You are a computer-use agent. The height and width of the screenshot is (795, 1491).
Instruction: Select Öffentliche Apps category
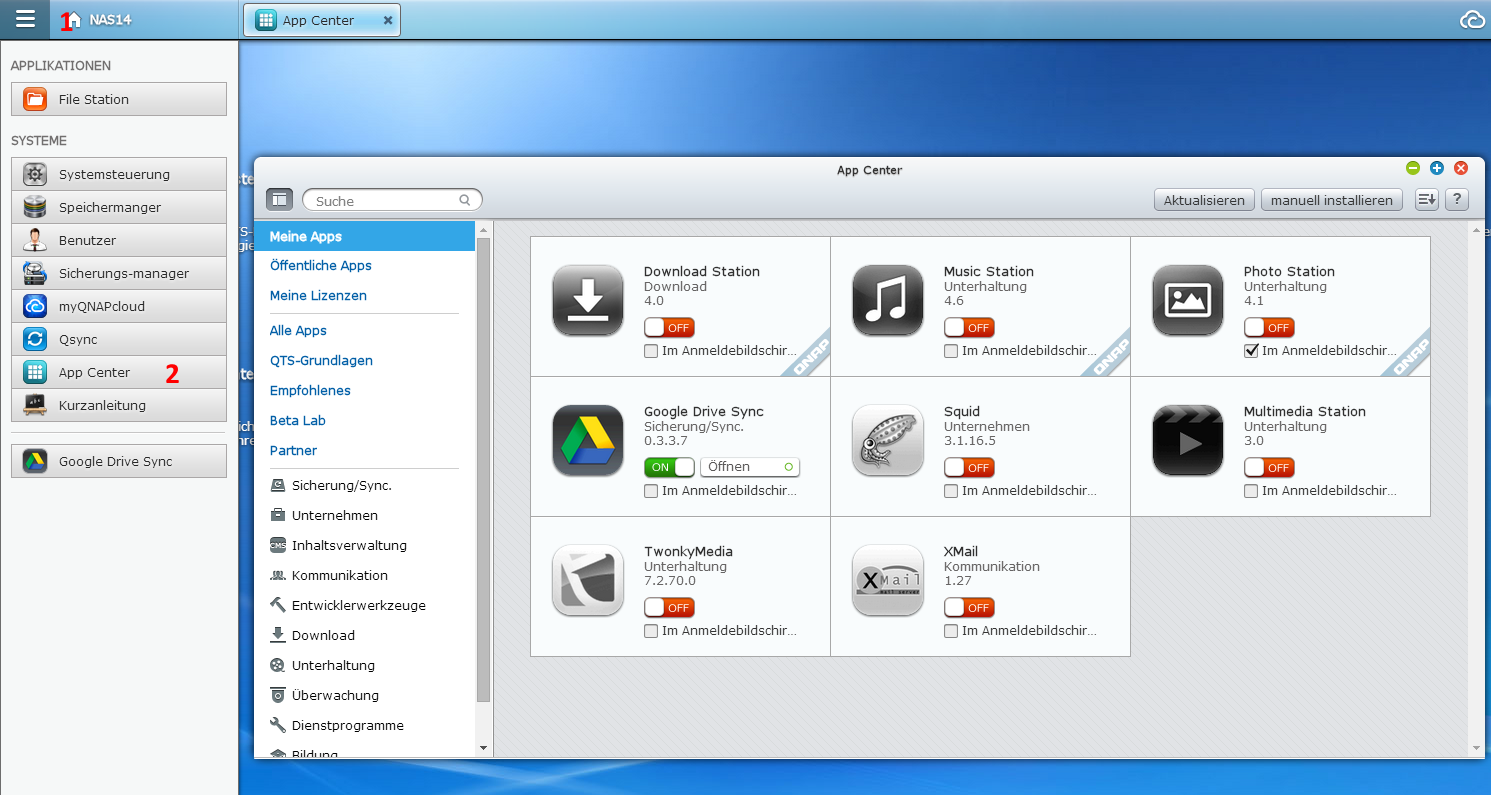pos(321,266)
